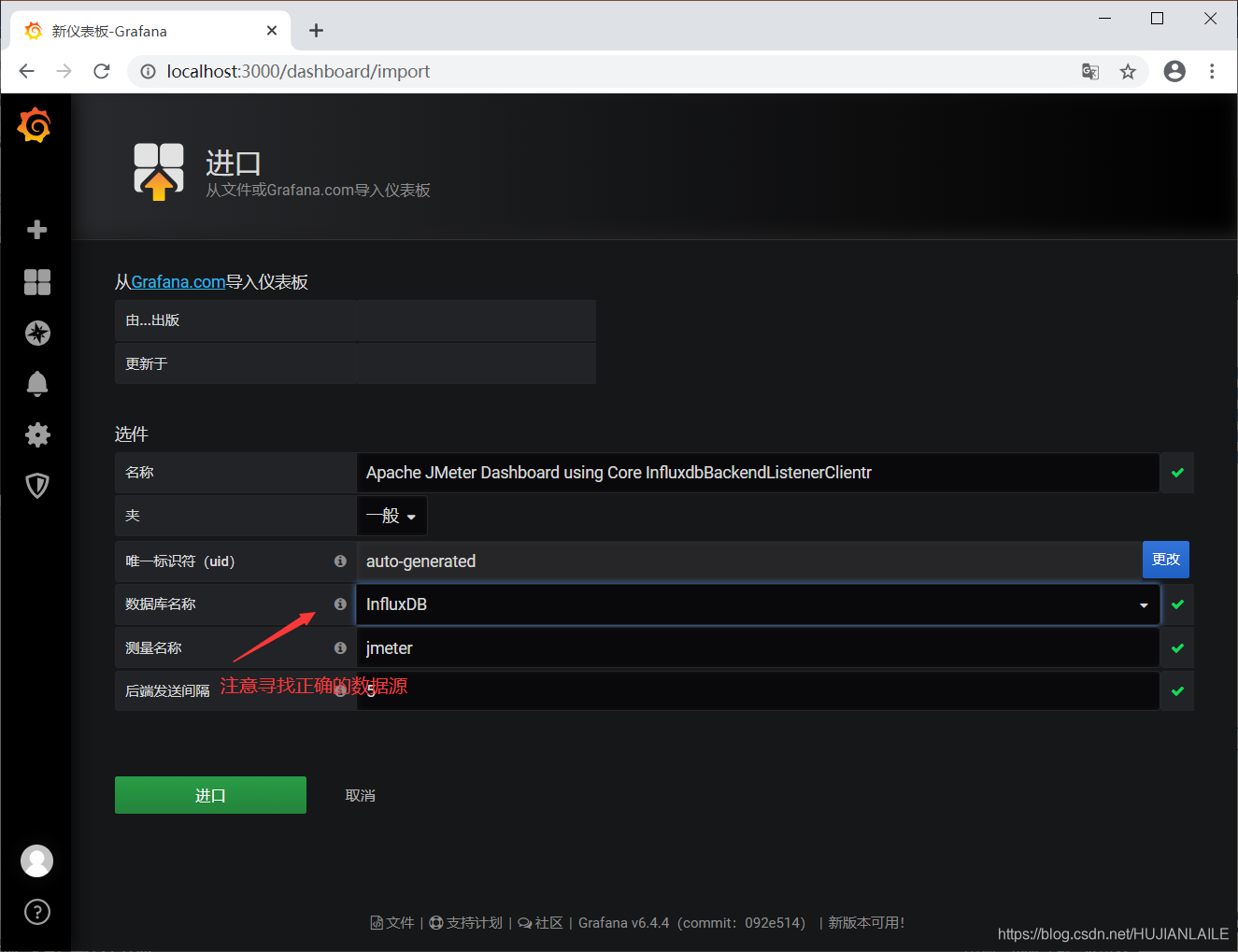Open the Grafana home logo
Image resolution: width=1238 pixels, height=952 pixels.
click(35, 125)
